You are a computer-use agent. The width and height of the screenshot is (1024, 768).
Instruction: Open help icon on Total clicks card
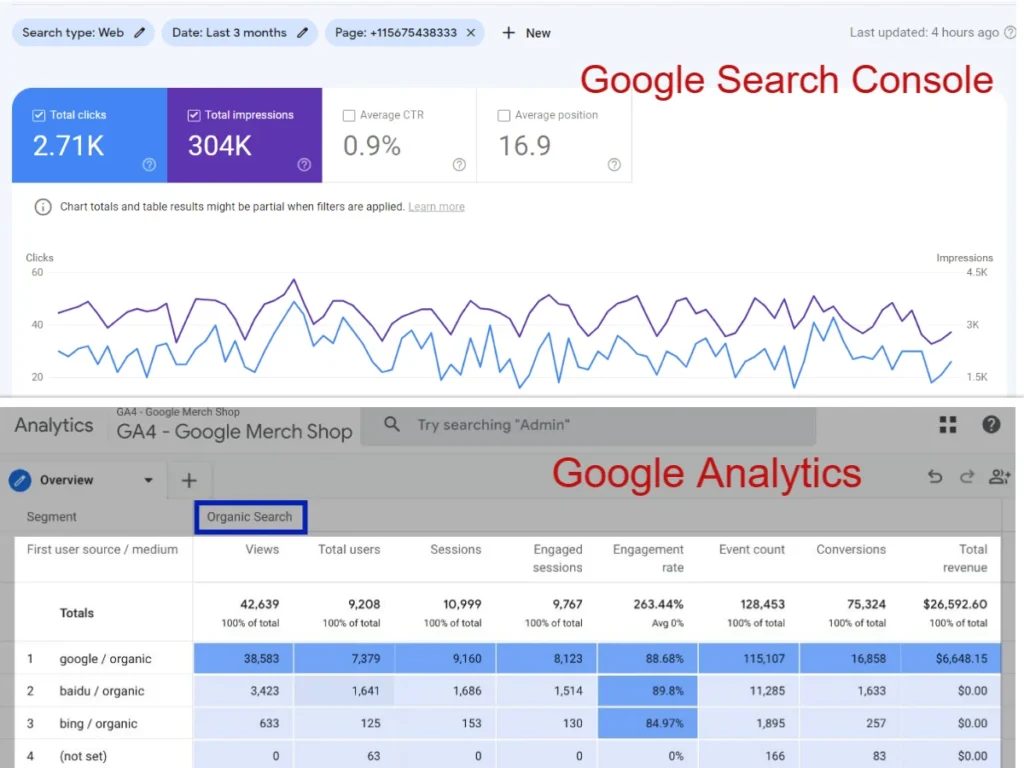pos(149,165)
